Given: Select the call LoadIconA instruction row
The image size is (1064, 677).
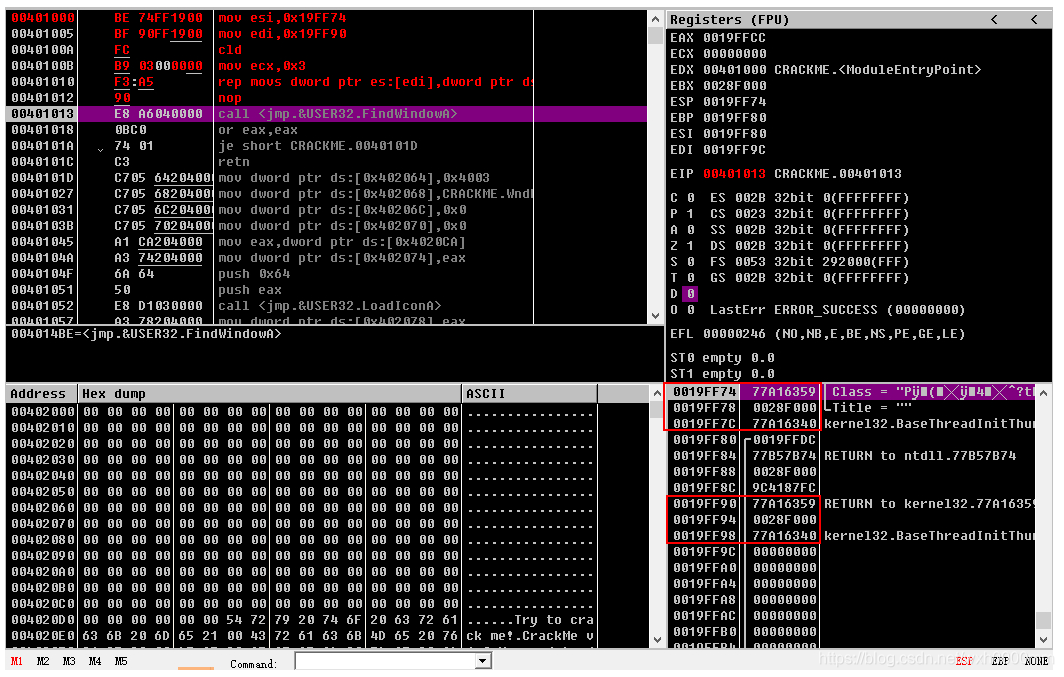Looking at the screenshot, I should tap(326, 306).
